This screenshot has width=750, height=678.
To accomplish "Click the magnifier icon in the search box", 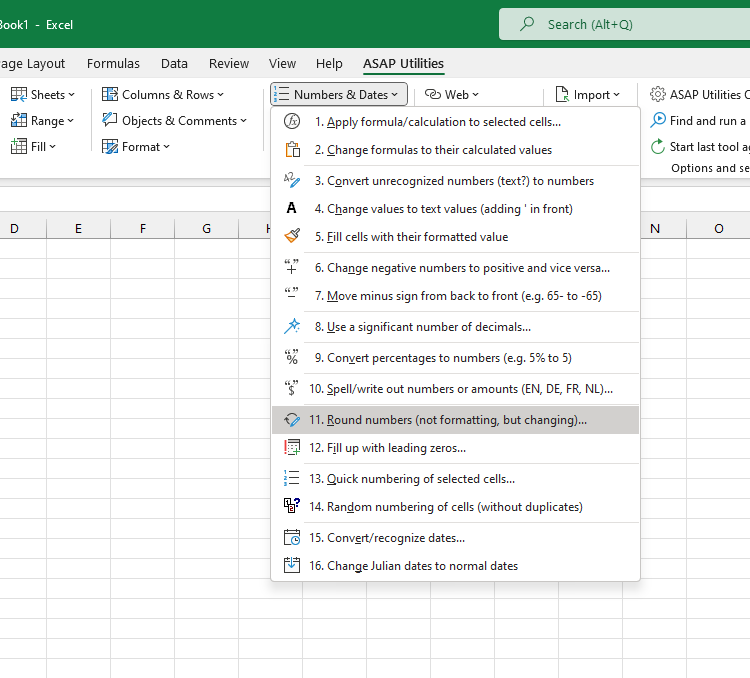I will point(527,23).
